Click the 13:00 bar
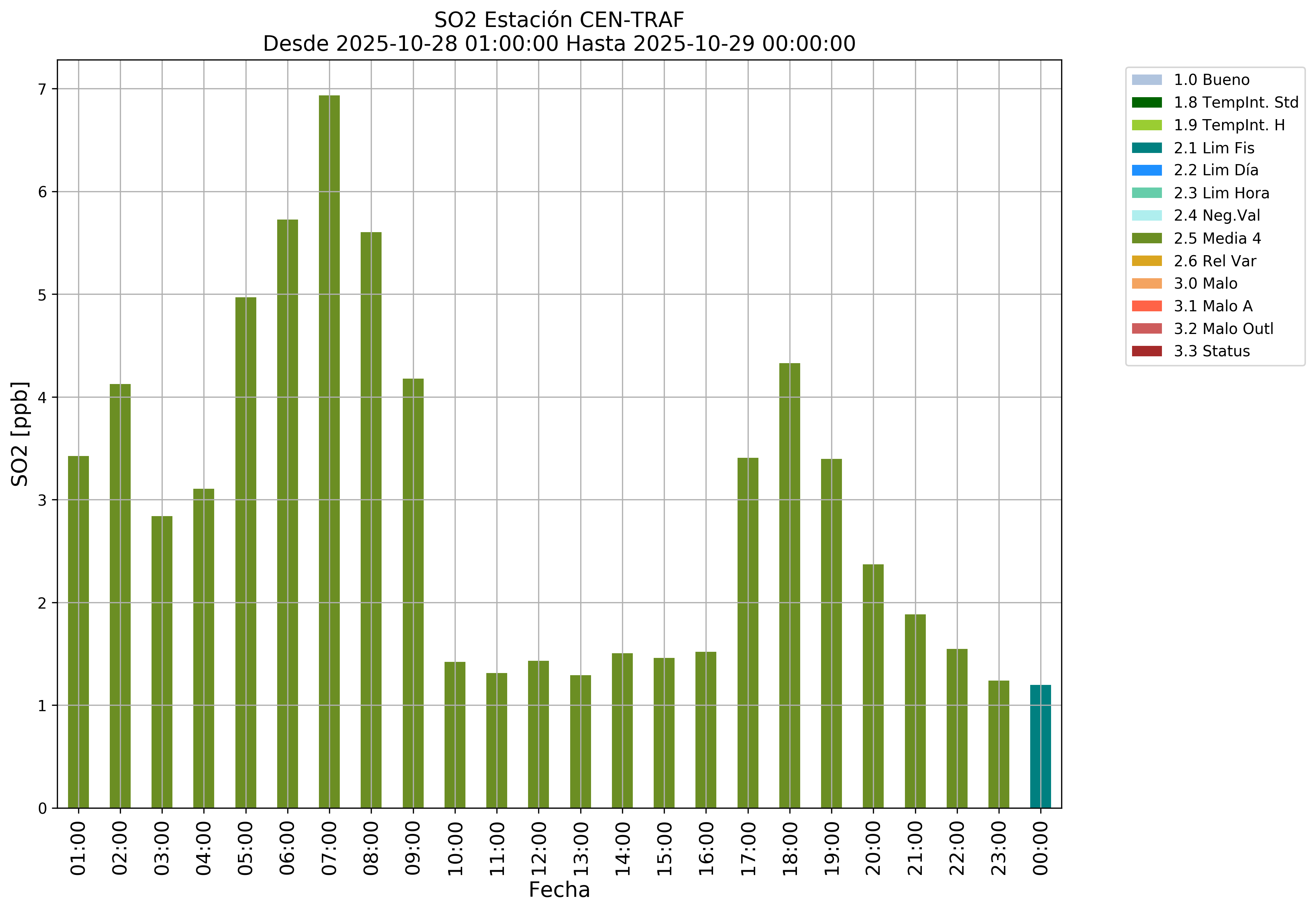This screenshot has width=1316, height=912. coord(580,741)
